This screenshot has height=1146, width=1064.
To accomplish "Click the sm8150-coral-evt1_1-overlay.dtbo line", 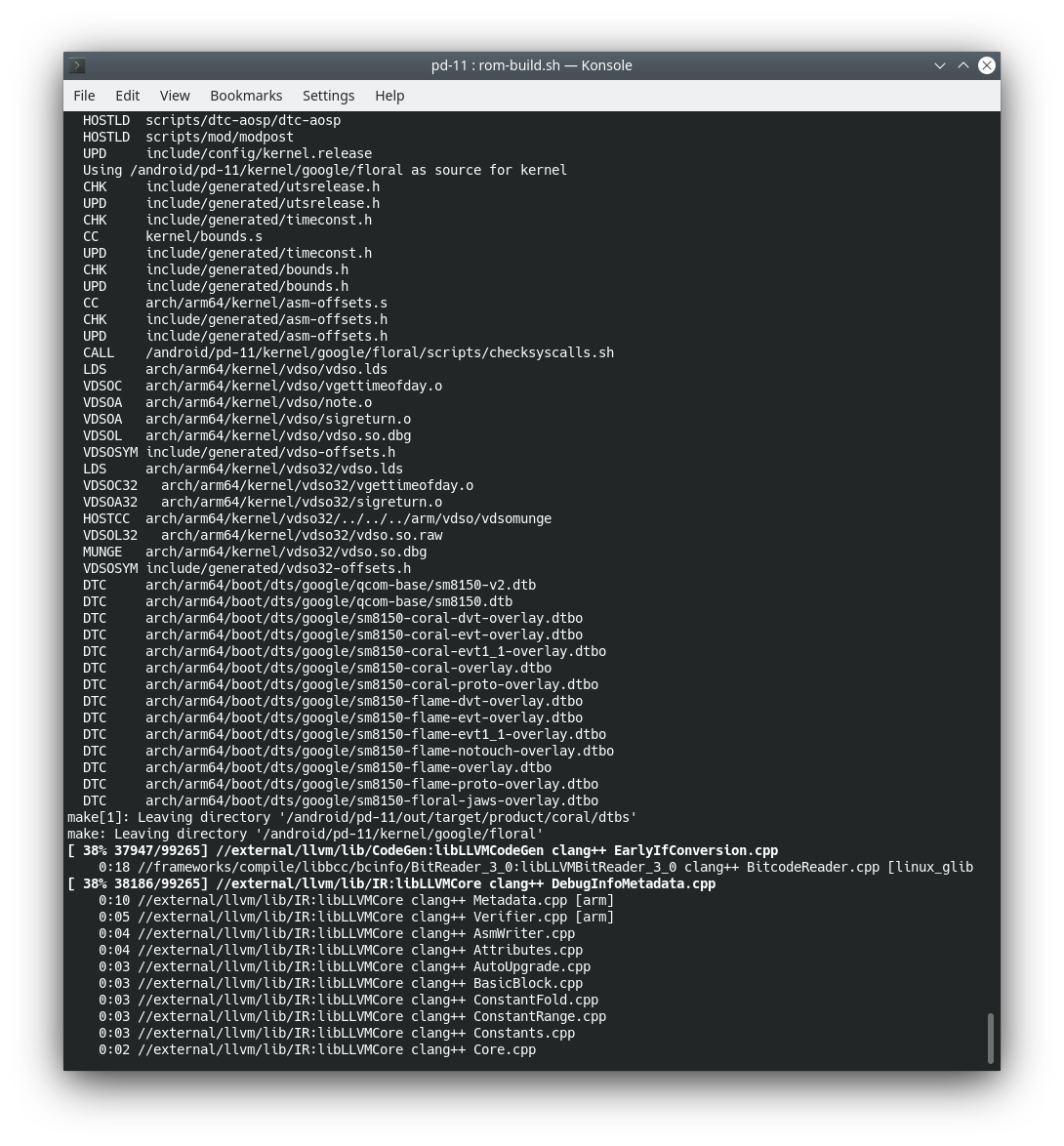I will [x=345, y=652].
